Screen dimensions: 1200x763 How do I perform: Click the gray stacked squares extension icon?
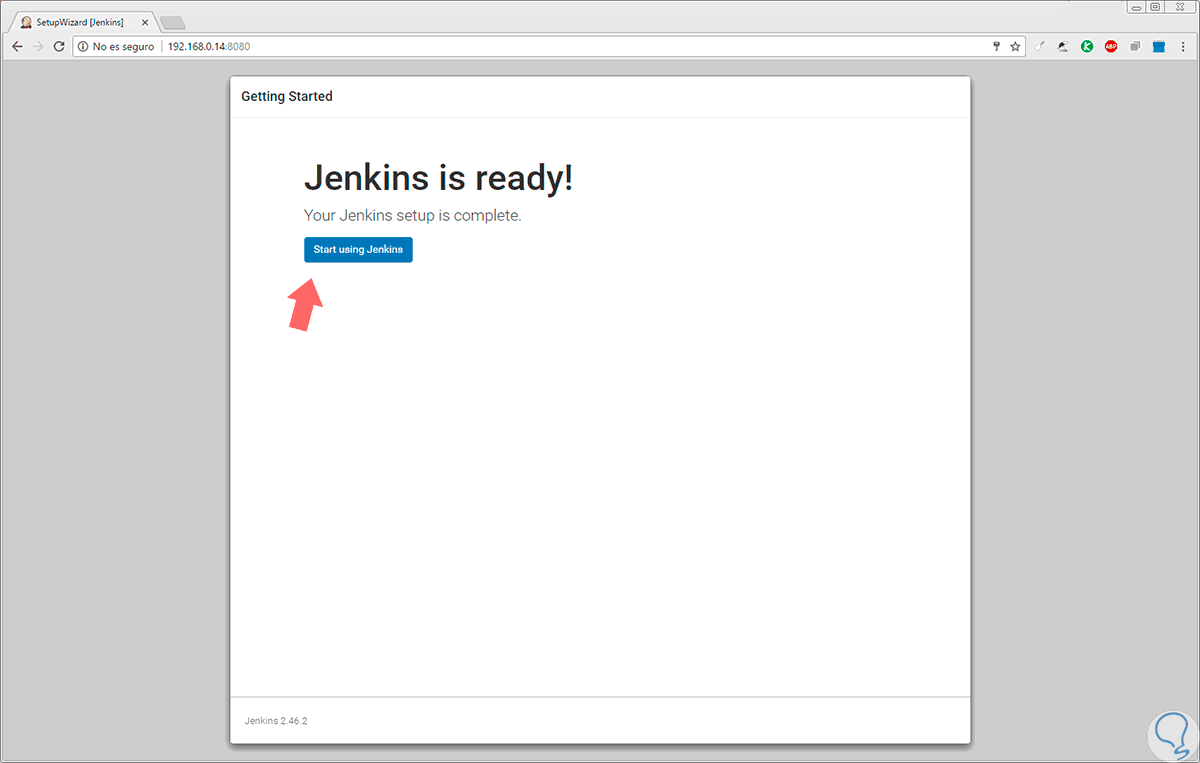point(1136,46)
